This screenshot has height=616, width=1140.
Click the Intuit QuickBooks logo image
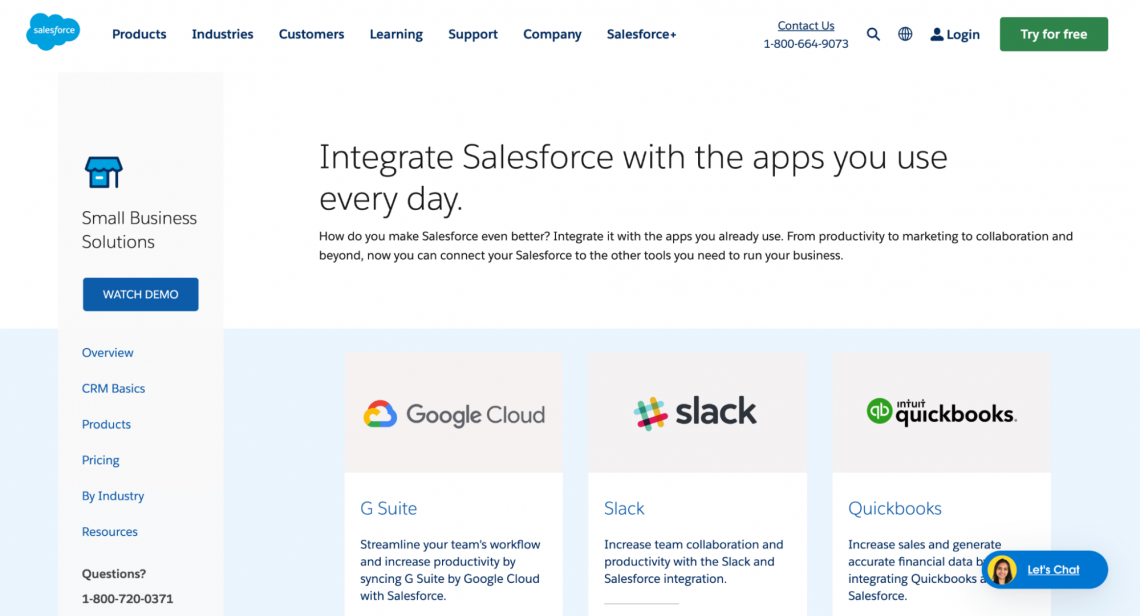[941, 412]
